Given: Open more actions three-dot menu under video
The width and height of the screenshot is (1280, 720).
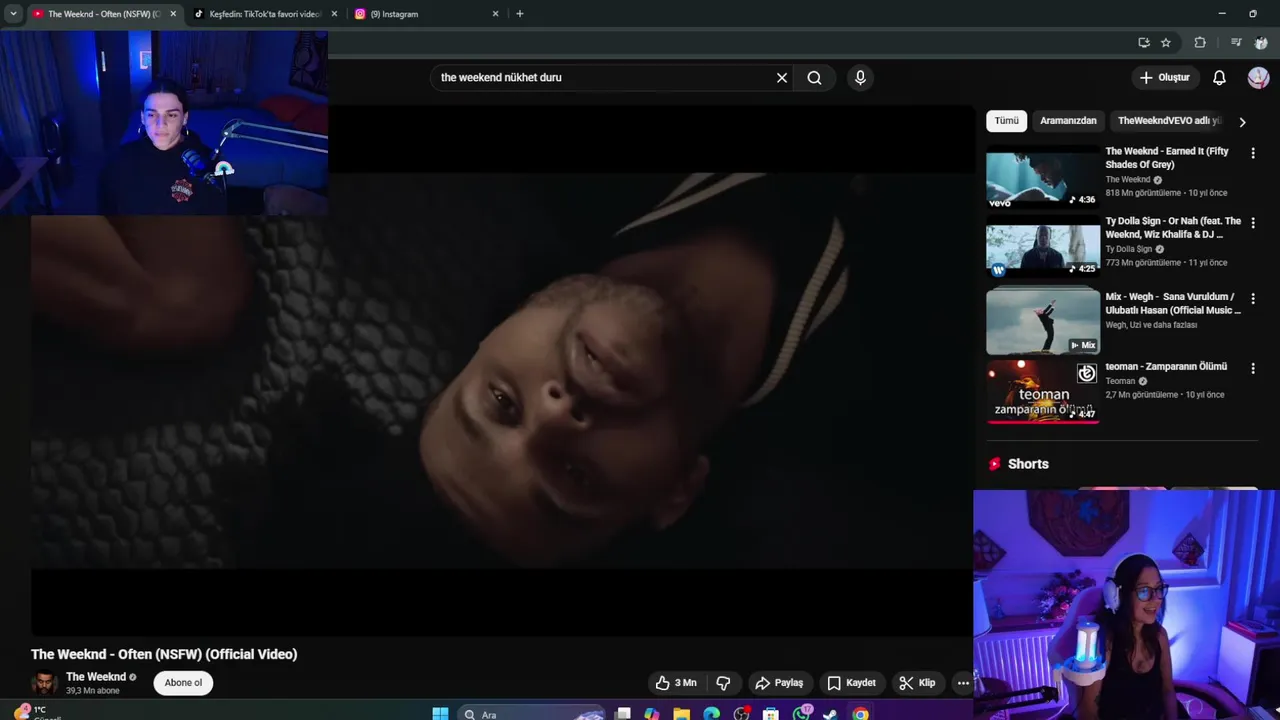Looking at the screenshot, I should [x=963, y=683].
